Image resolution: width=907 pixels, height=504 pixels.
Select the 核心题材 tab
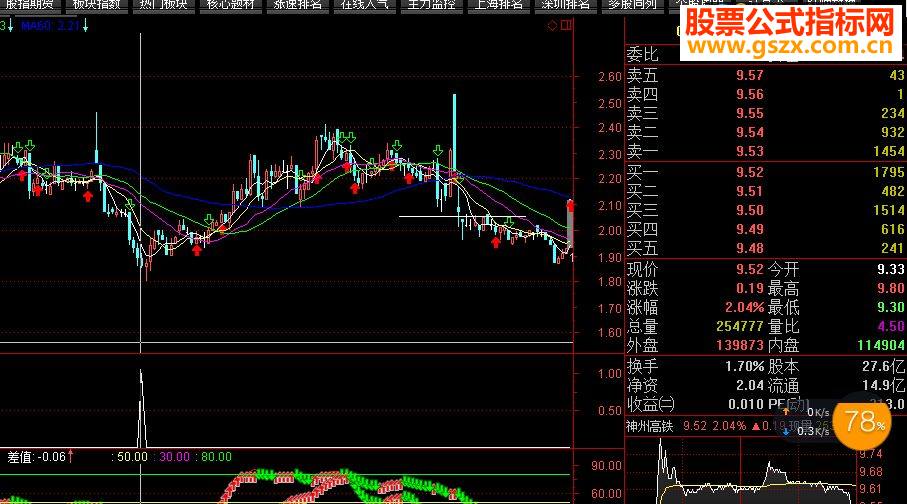click(x=230, y=5)
